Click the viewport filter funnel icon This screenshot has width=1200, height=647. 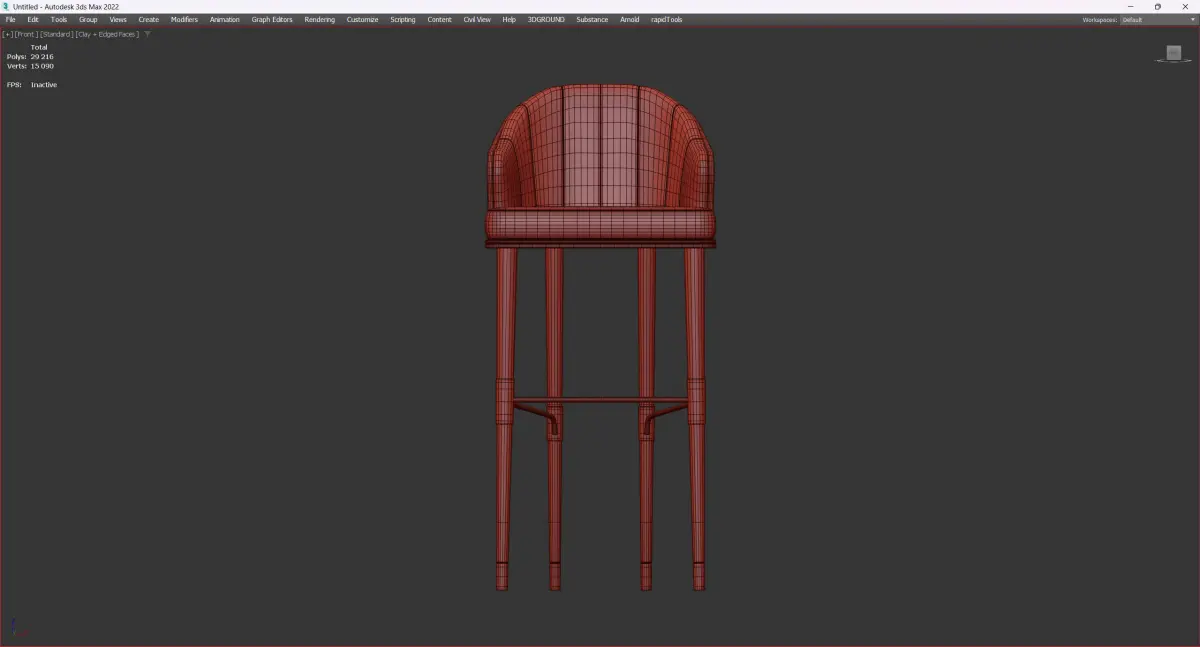pyautogui.click(x=148, y=34)
